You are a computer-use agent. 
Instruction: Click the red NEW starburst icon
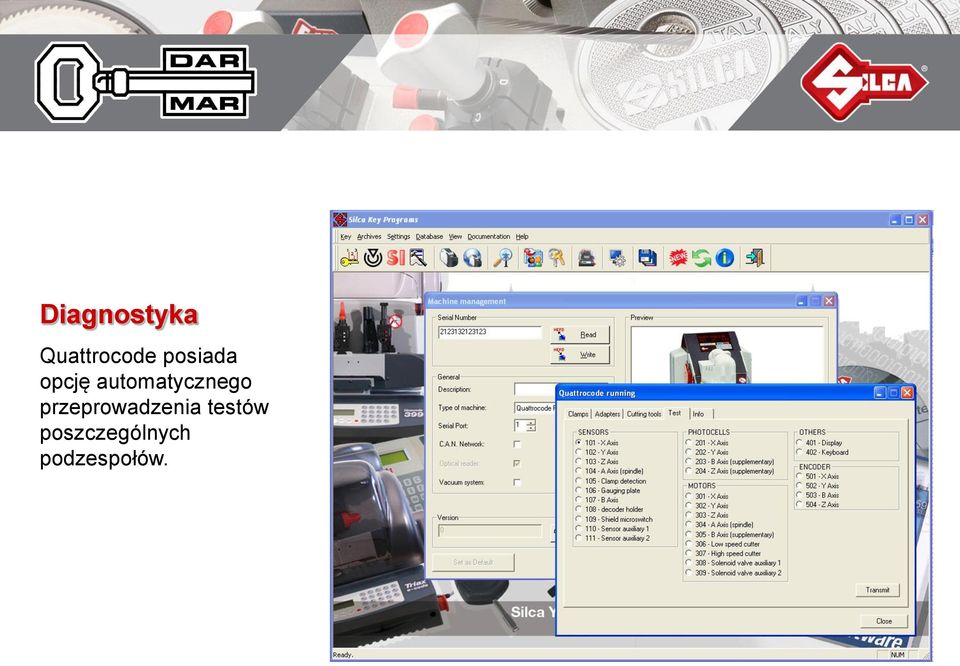[x=678, y=258]
